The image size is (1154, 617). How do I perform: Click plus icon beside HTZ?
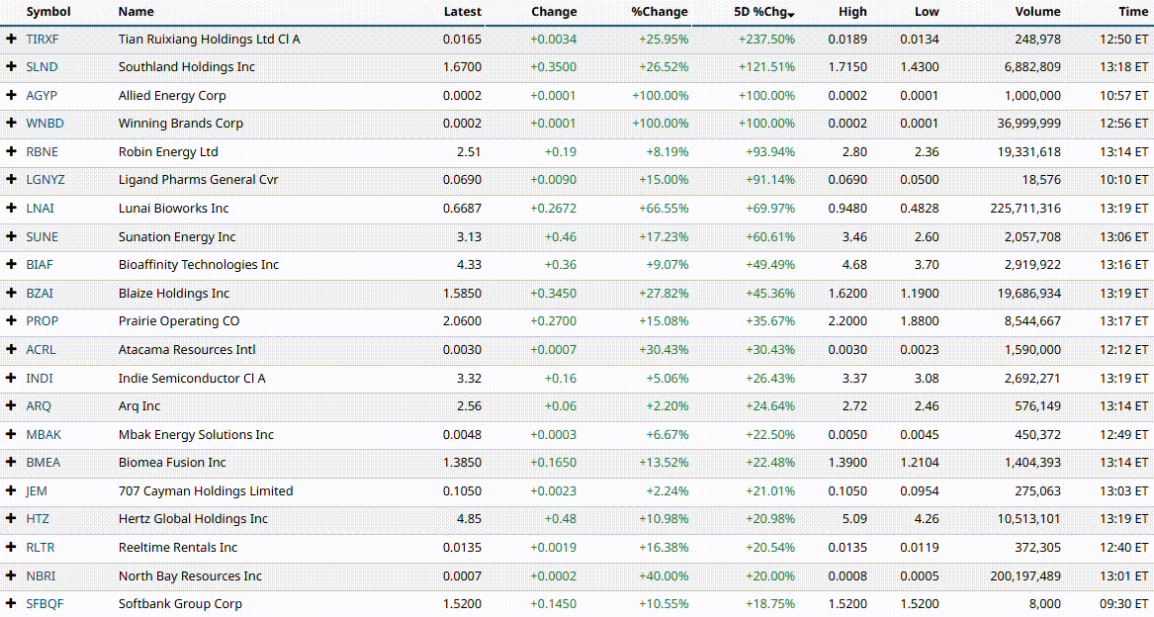click(11, 519)
